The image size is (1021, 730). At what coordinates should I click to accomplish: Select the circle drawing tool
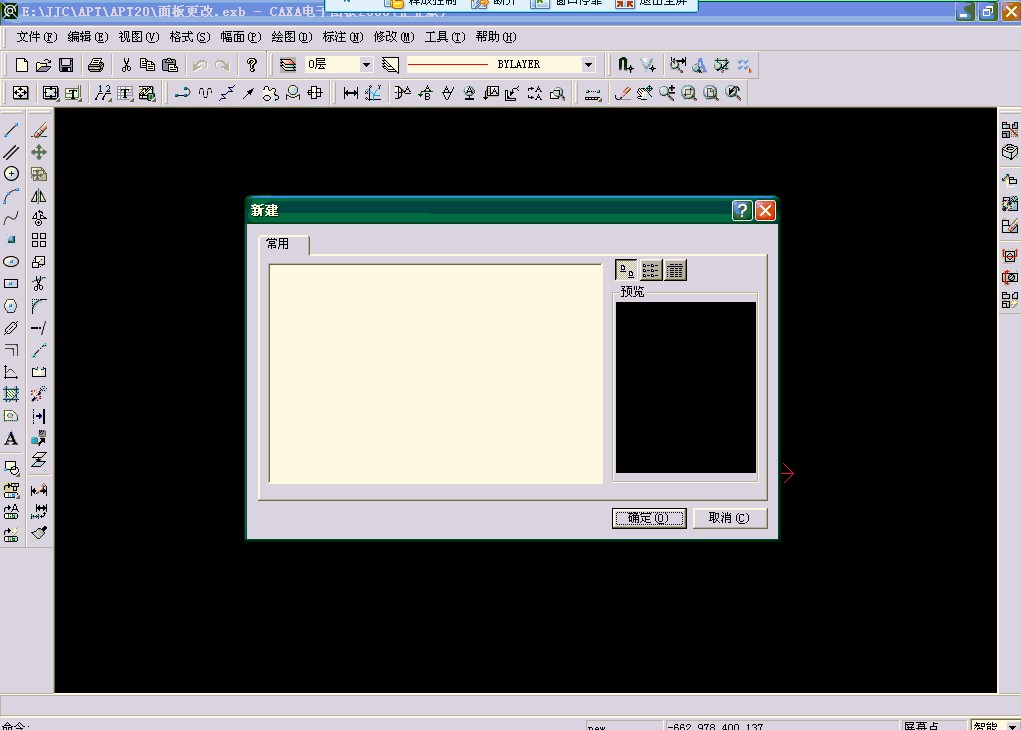point(11,174)
